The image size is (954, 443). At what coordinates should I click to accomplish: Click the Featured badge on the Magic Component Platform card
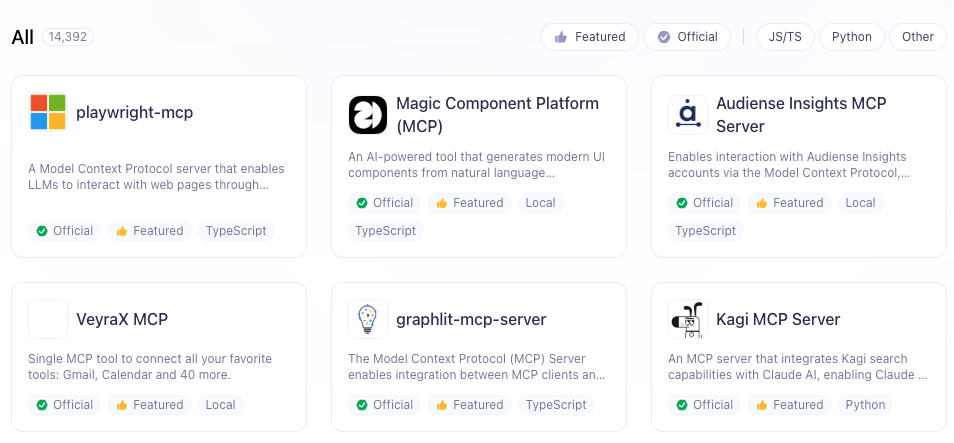point(470,203)
